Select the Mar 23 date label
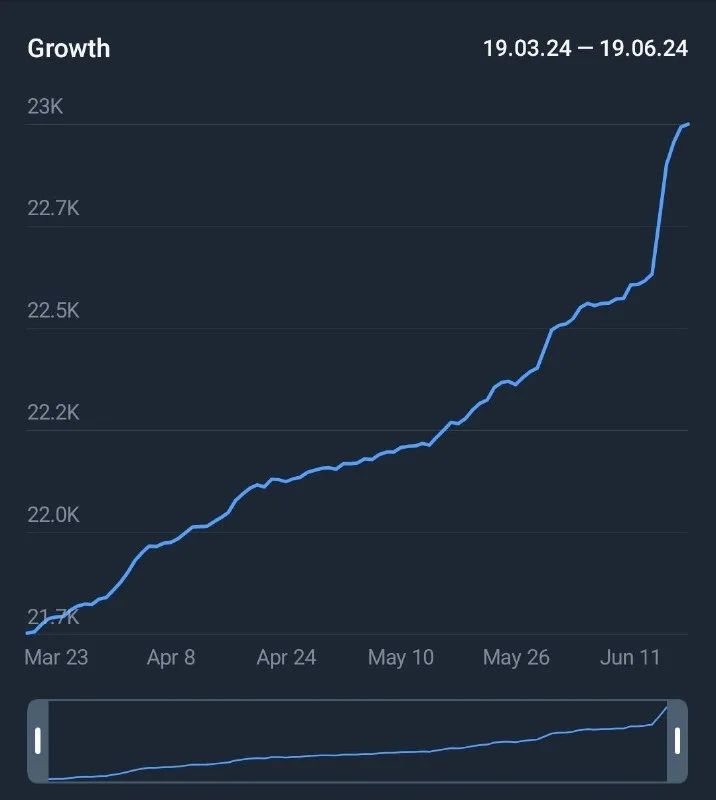Viewport: 716px width, 800px height. click(56, 657)
